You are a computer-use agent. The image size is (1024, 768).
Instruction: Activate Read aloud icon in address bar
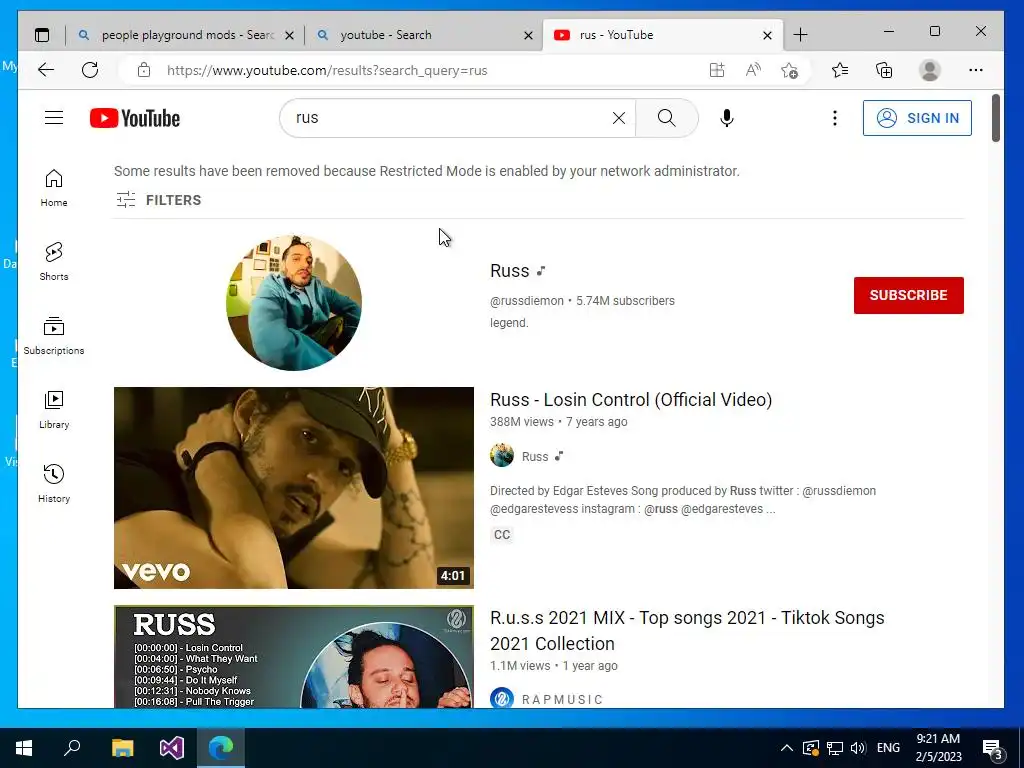point(753,70)
